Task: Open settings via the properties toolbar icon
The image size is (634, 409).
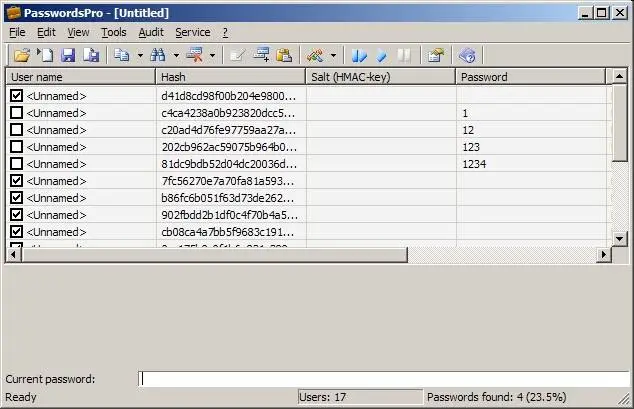Action: click(435, 55)
